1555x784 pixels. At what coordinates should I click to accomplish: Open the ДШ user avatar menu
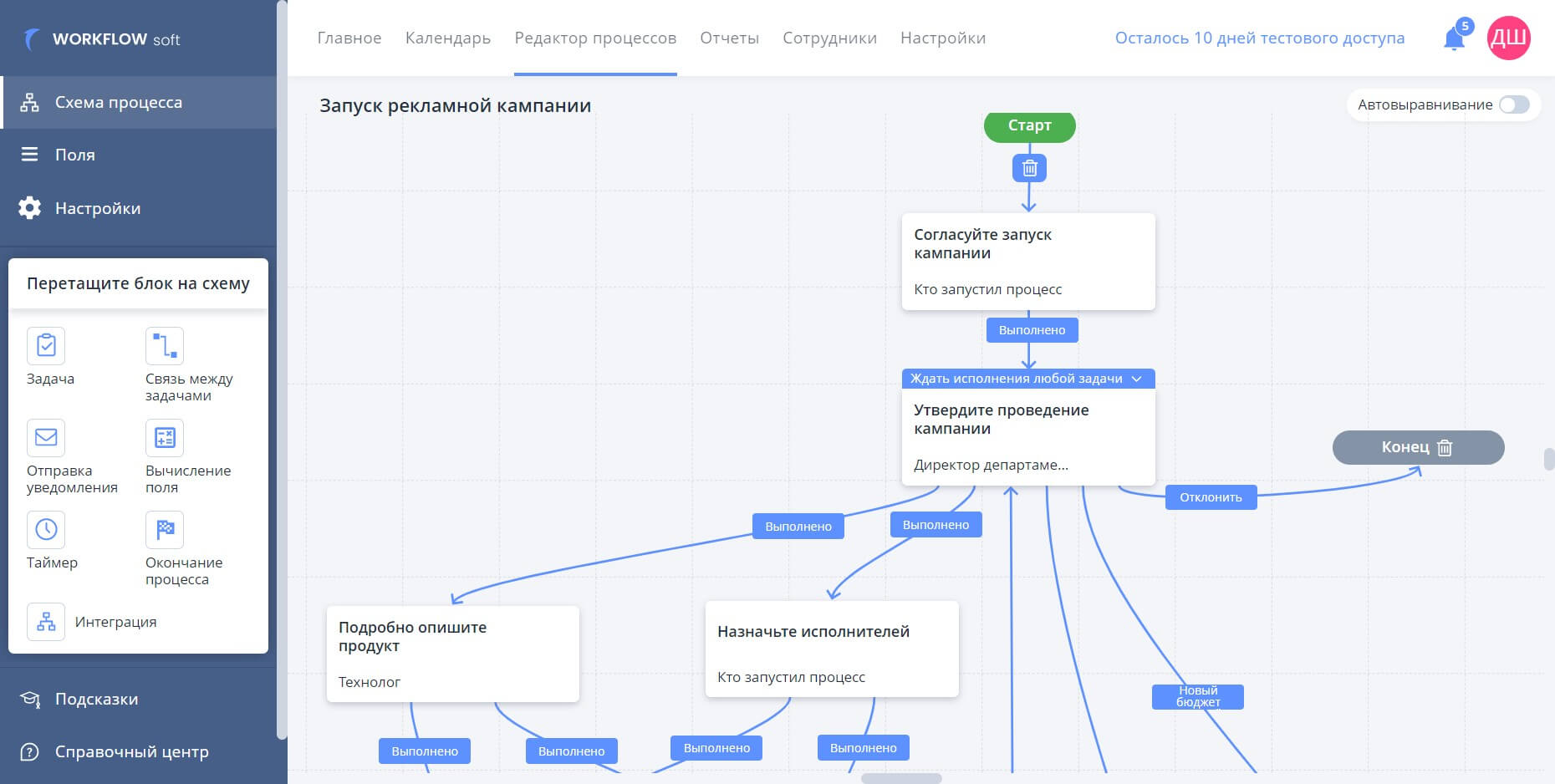coord(1509,38)
